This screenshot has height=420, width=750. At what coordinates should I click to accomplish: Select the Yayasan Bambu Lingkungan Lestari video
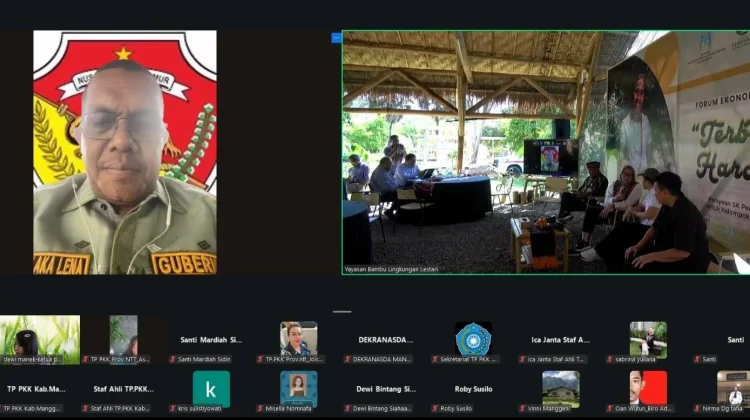[546, 153]
